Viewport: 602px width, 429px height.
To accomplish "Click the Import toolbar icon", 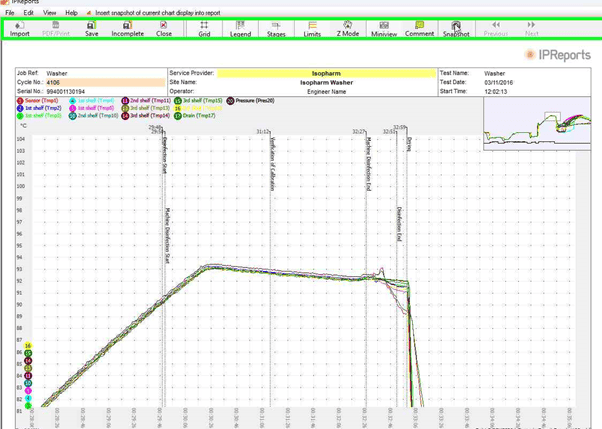I will 19,29.
